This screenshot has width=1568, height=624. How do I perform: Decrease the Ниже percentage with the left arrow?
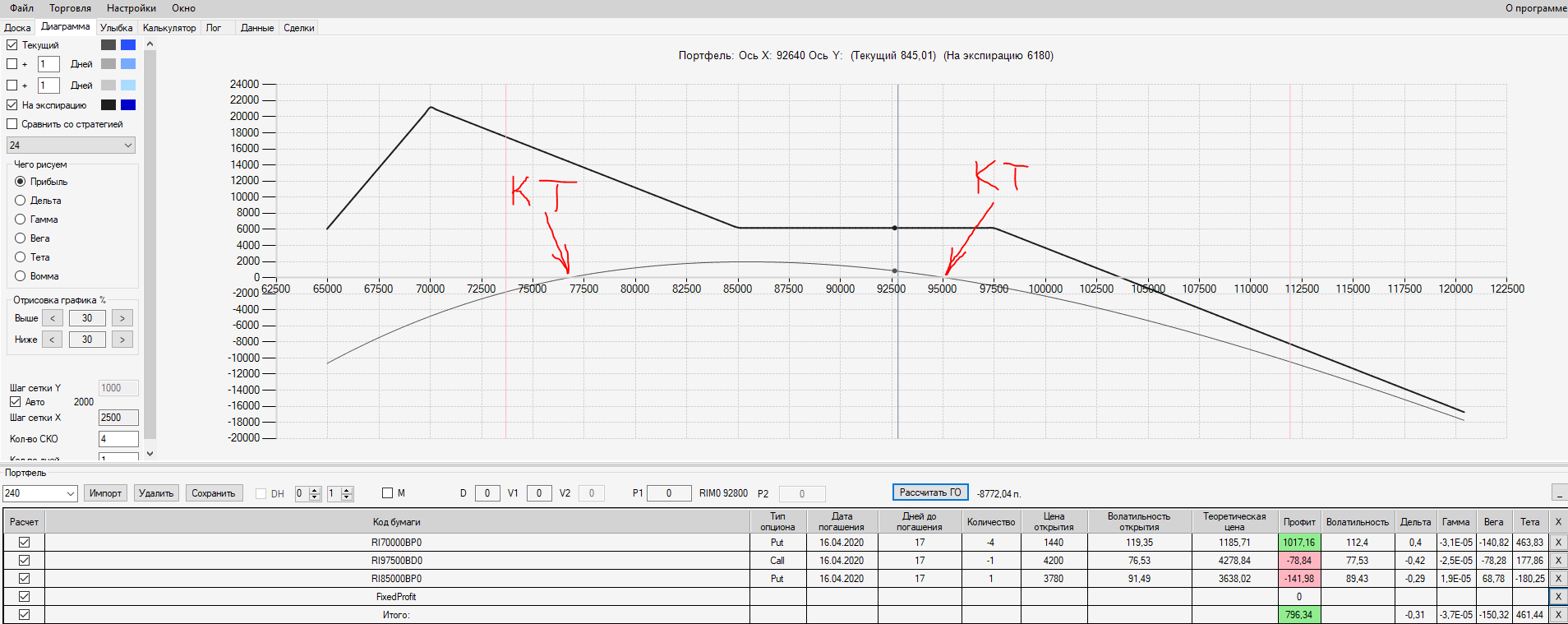(x=53, y=340)
